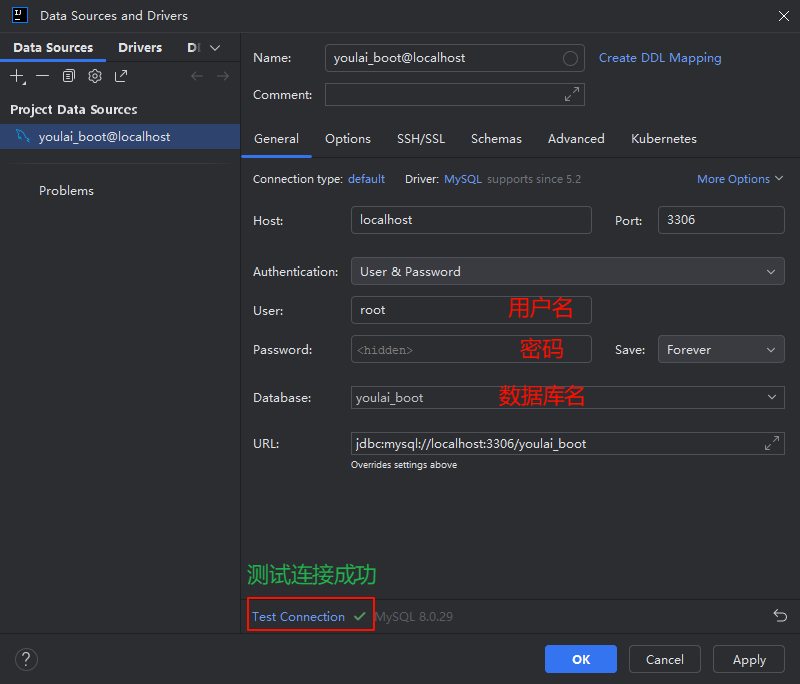The width and height of the screenshot is (800, 684).
Task: Navigate back with left arrow
Action: tap(197, 76)
